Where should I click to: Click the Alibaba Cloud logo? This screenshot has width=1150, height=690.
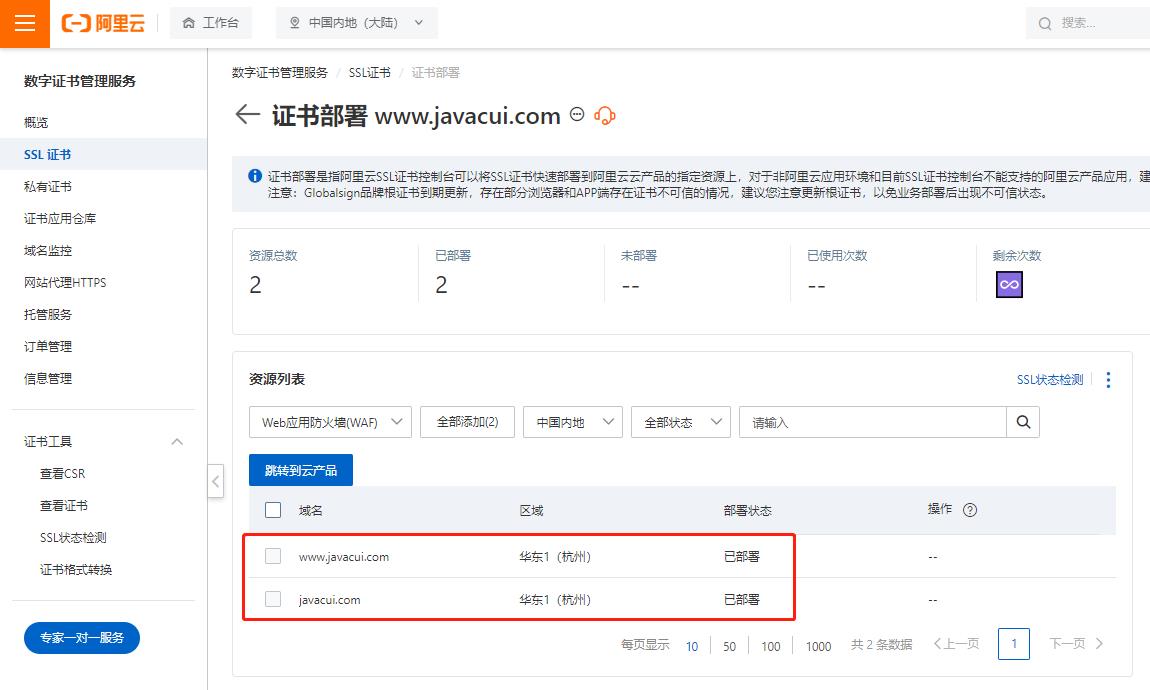click(x=103, y=23)
